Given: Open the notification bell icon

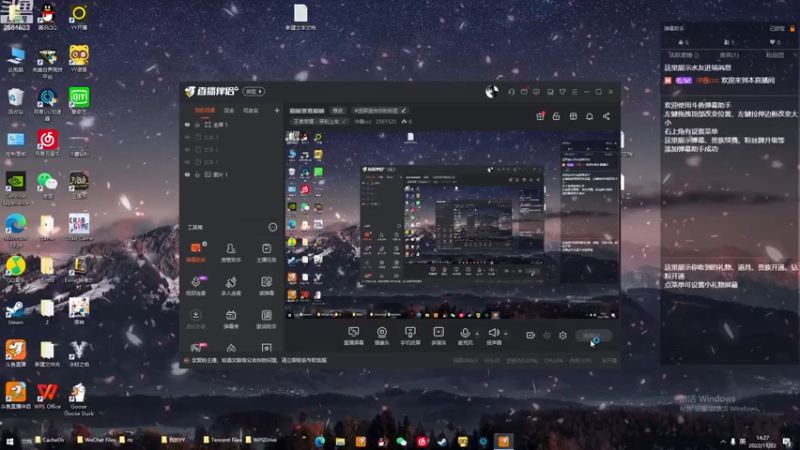Looking at the screenshot, I should [589, 116].
